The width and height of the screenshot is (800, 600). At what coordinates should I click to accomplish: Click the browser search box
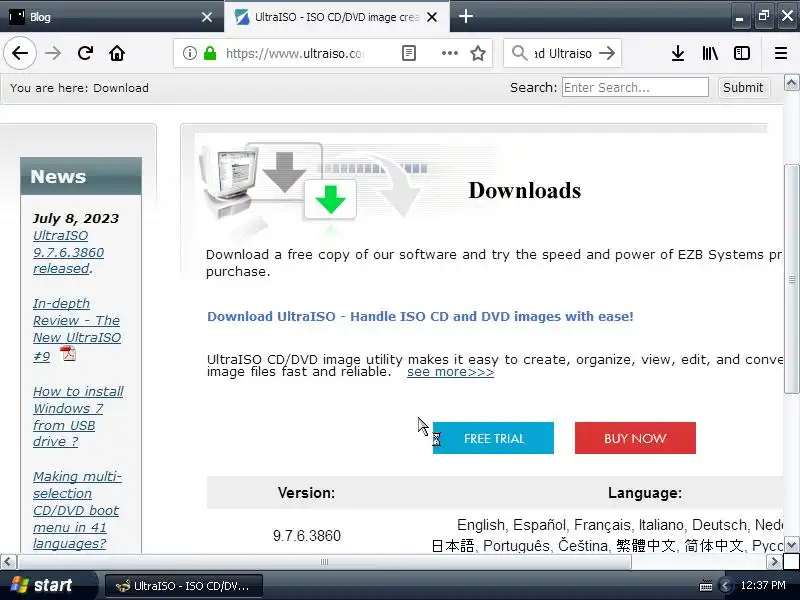coord(562,53)
